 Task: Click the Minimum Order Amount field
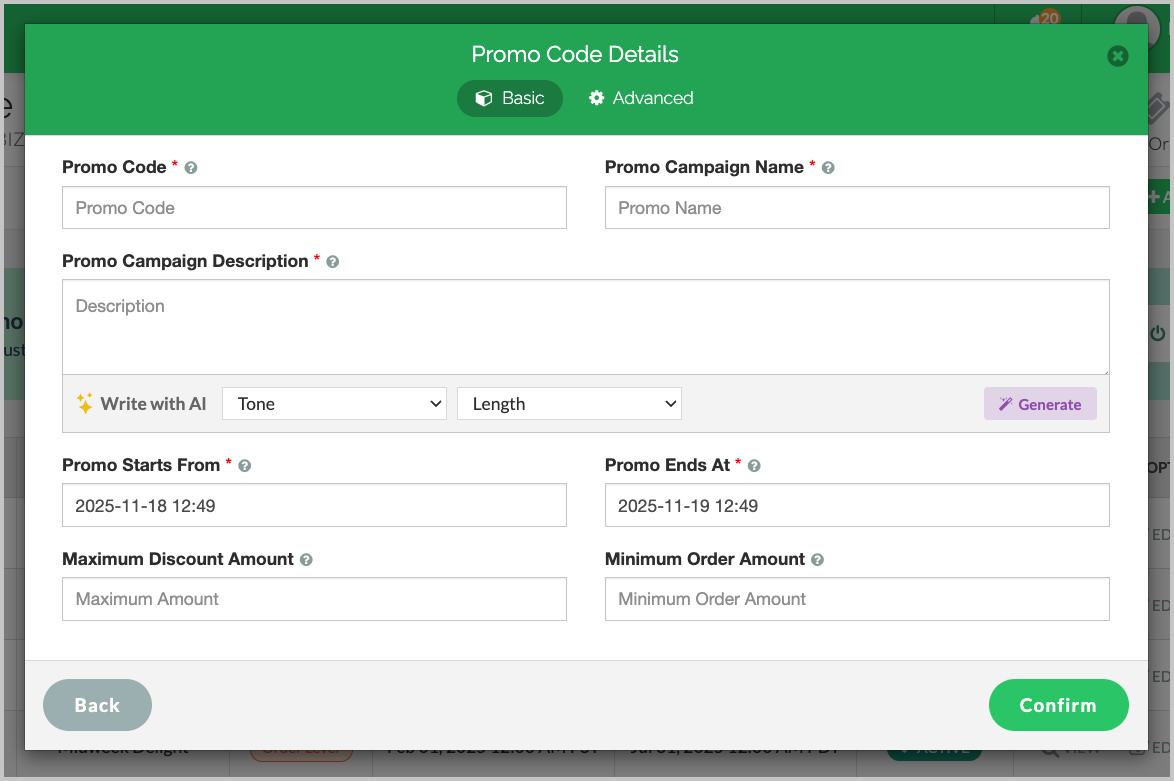857,599
